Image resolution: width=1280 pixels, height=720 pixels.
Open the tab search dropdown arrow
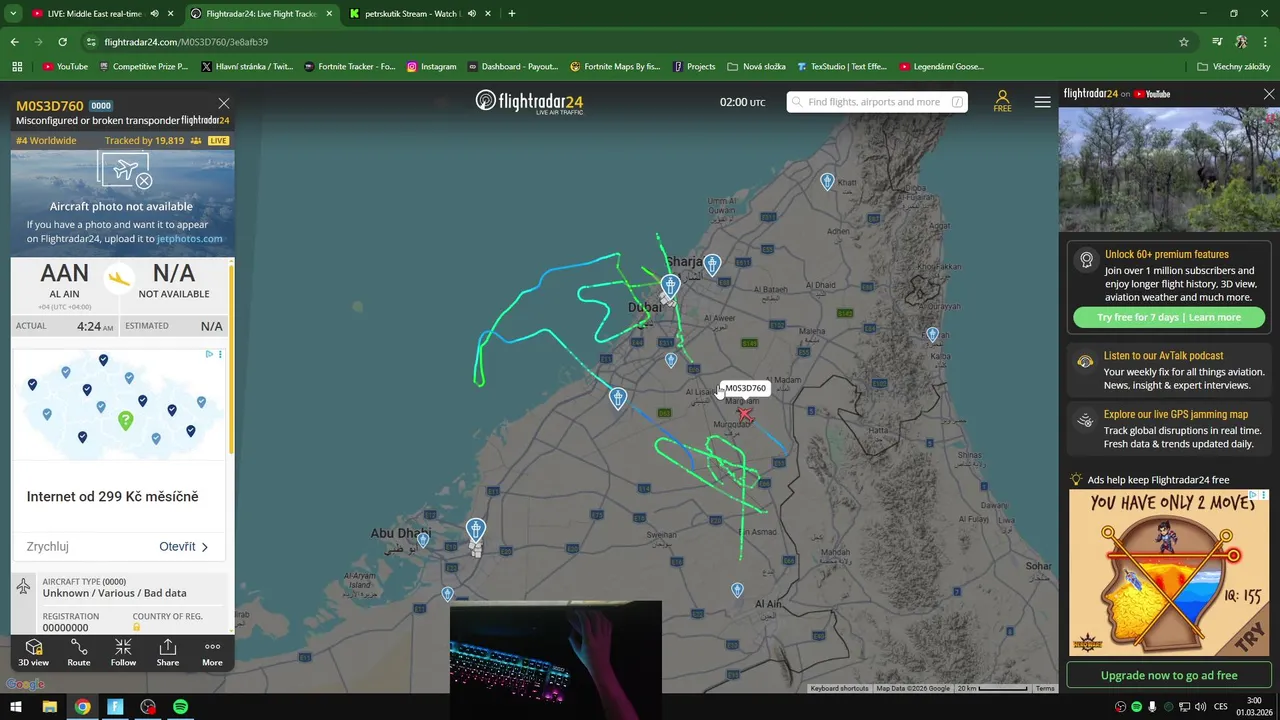click(x=13, y=14)
